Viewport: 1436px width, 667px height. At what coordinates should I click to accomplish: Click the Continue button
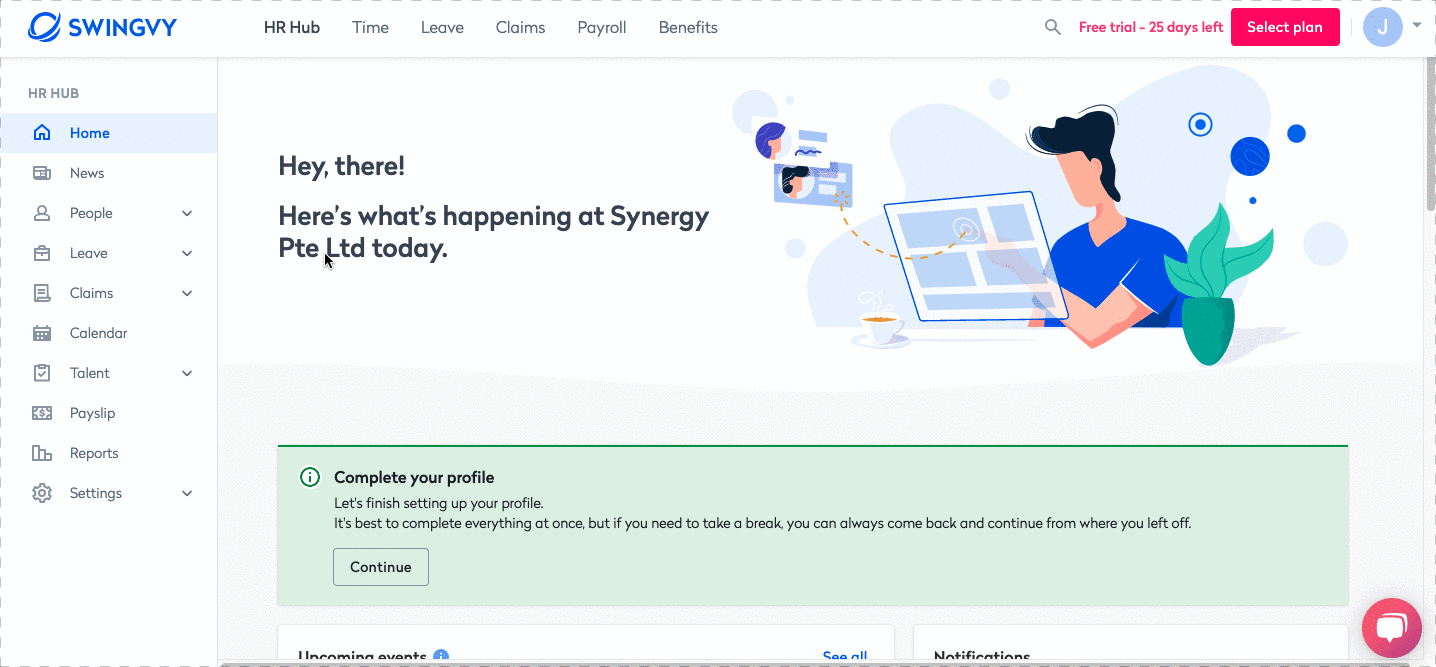coord(381,567)
